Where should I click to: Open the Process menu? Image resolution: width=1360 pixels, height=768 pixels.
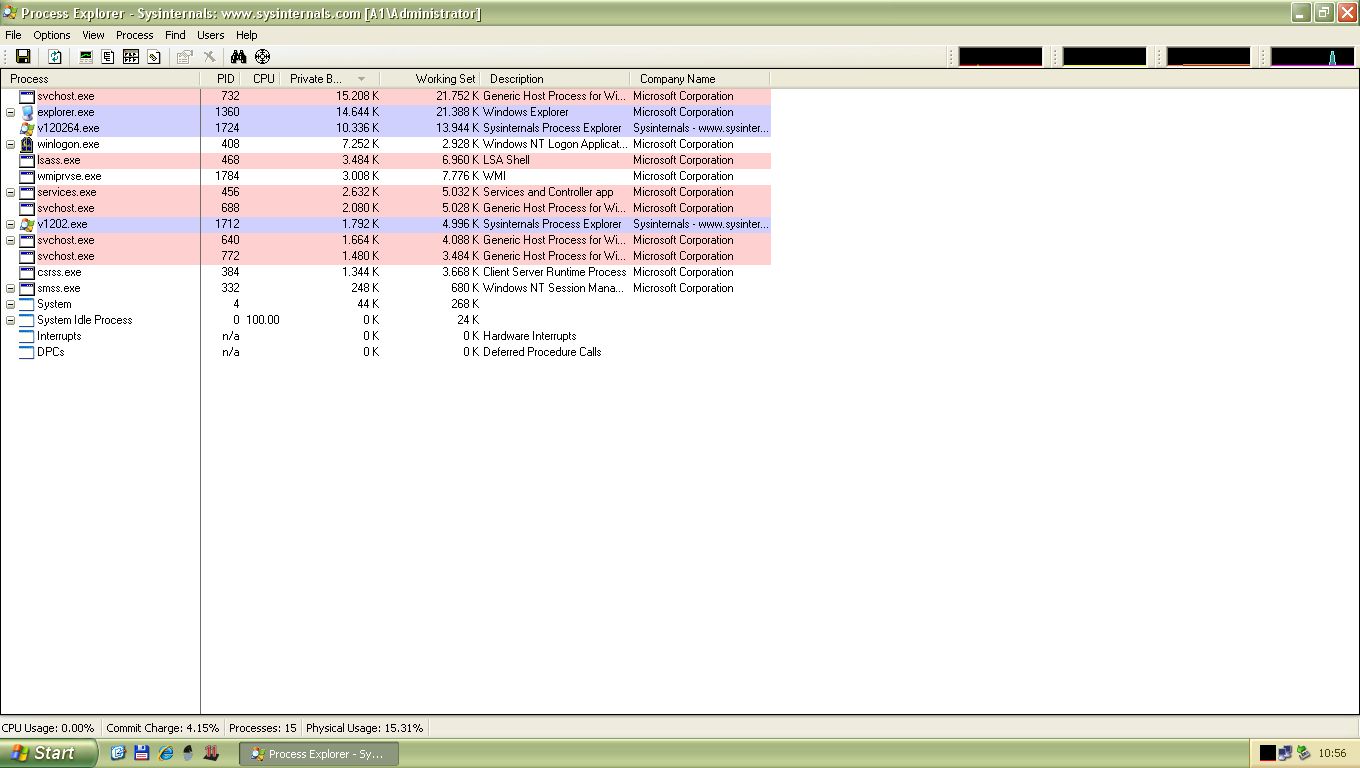[135, 35]
